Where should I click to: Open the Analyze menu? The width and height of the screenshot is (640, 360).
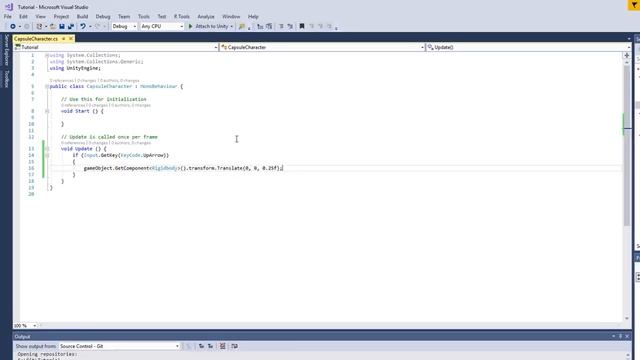[206, 17]
